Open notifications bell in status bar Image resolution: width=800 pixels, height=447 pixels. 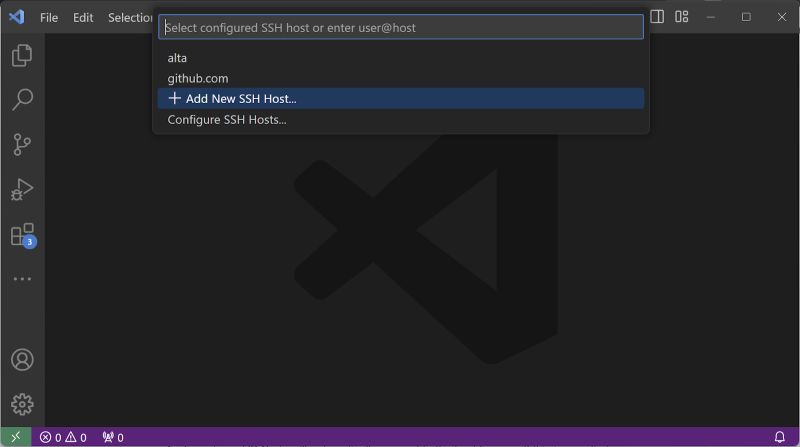780,437
